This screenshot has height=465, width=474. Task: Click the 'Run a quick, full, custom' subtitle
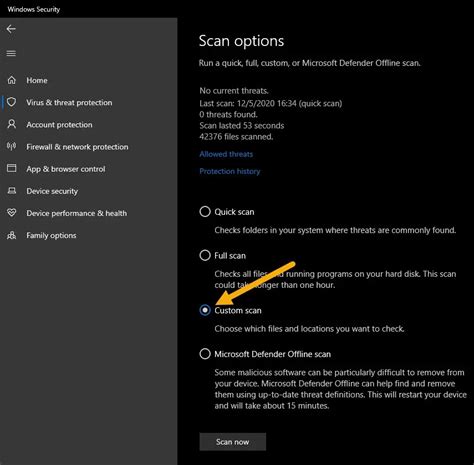pos(310,63)
